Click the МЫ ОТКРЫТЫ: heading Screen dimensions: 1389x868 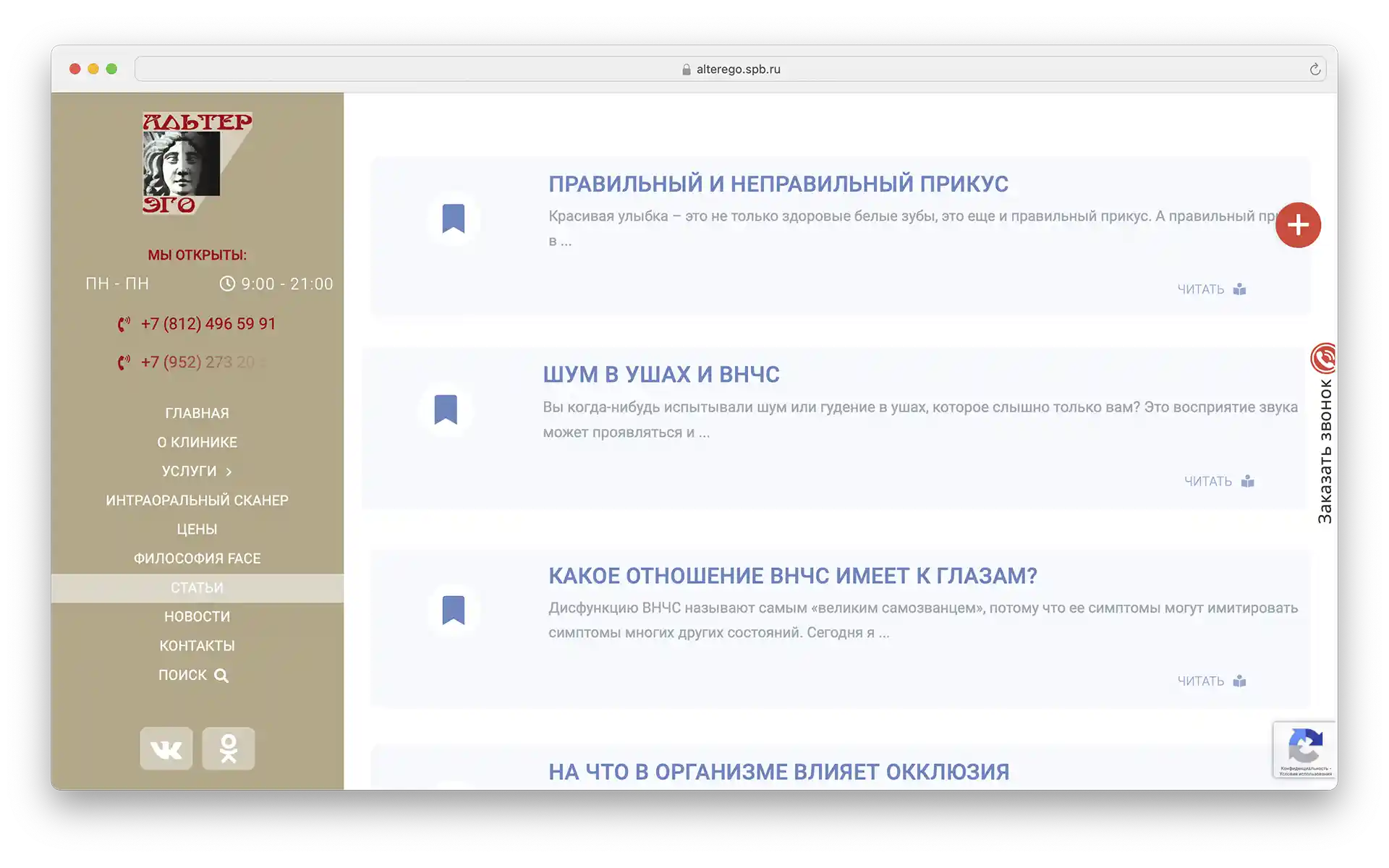(x=197, y=255)
